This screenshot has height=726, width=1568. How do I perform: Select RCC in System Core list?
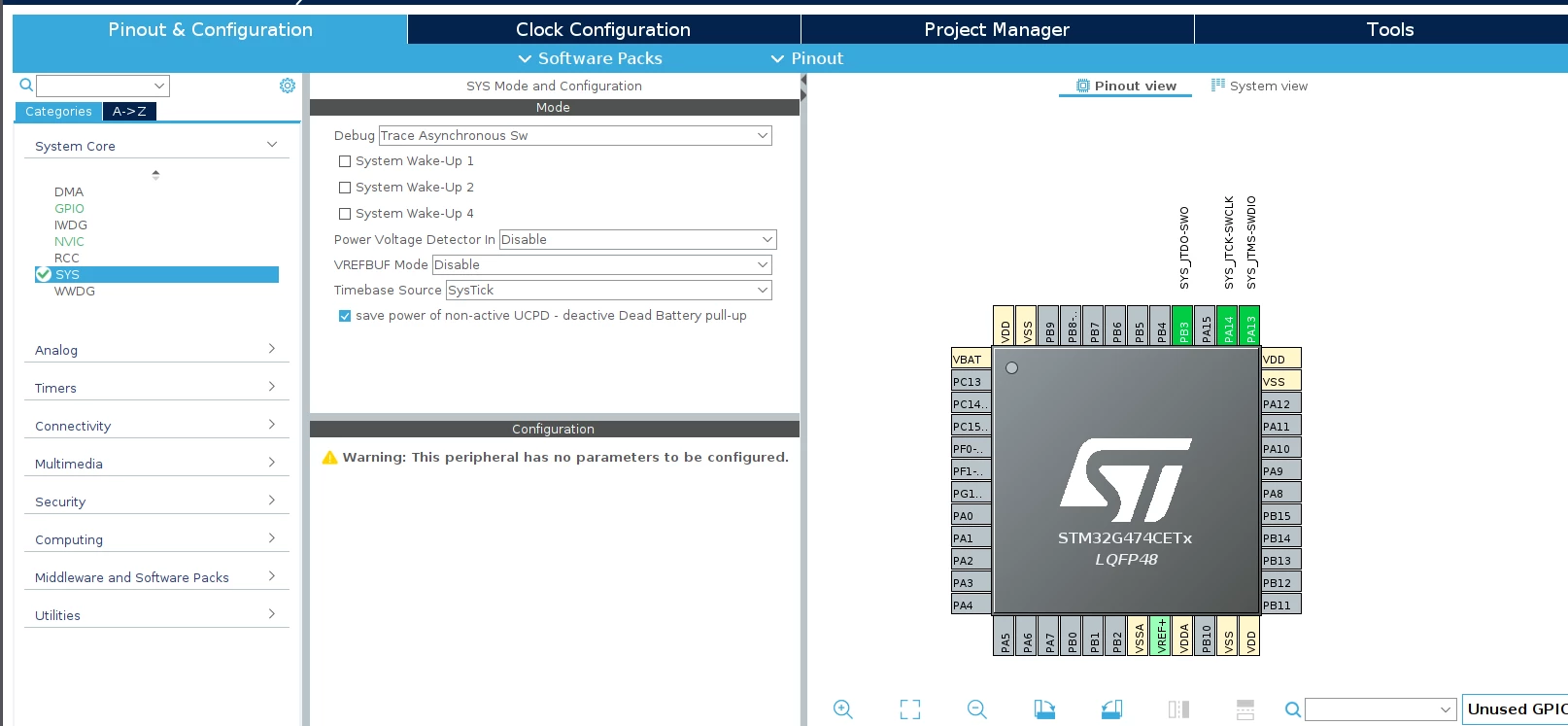coord(67,258)
